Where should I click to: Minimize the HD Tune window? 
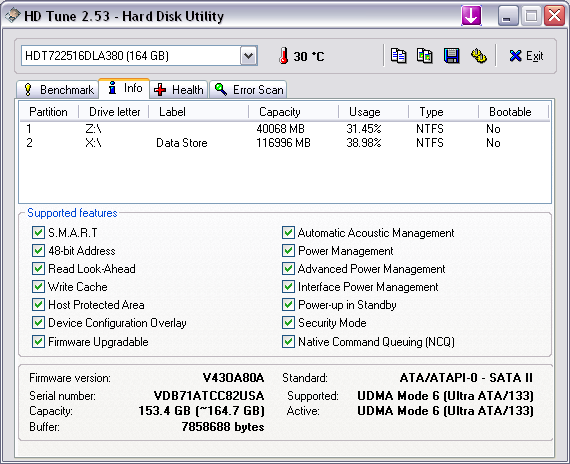click(x=508, y=16)
